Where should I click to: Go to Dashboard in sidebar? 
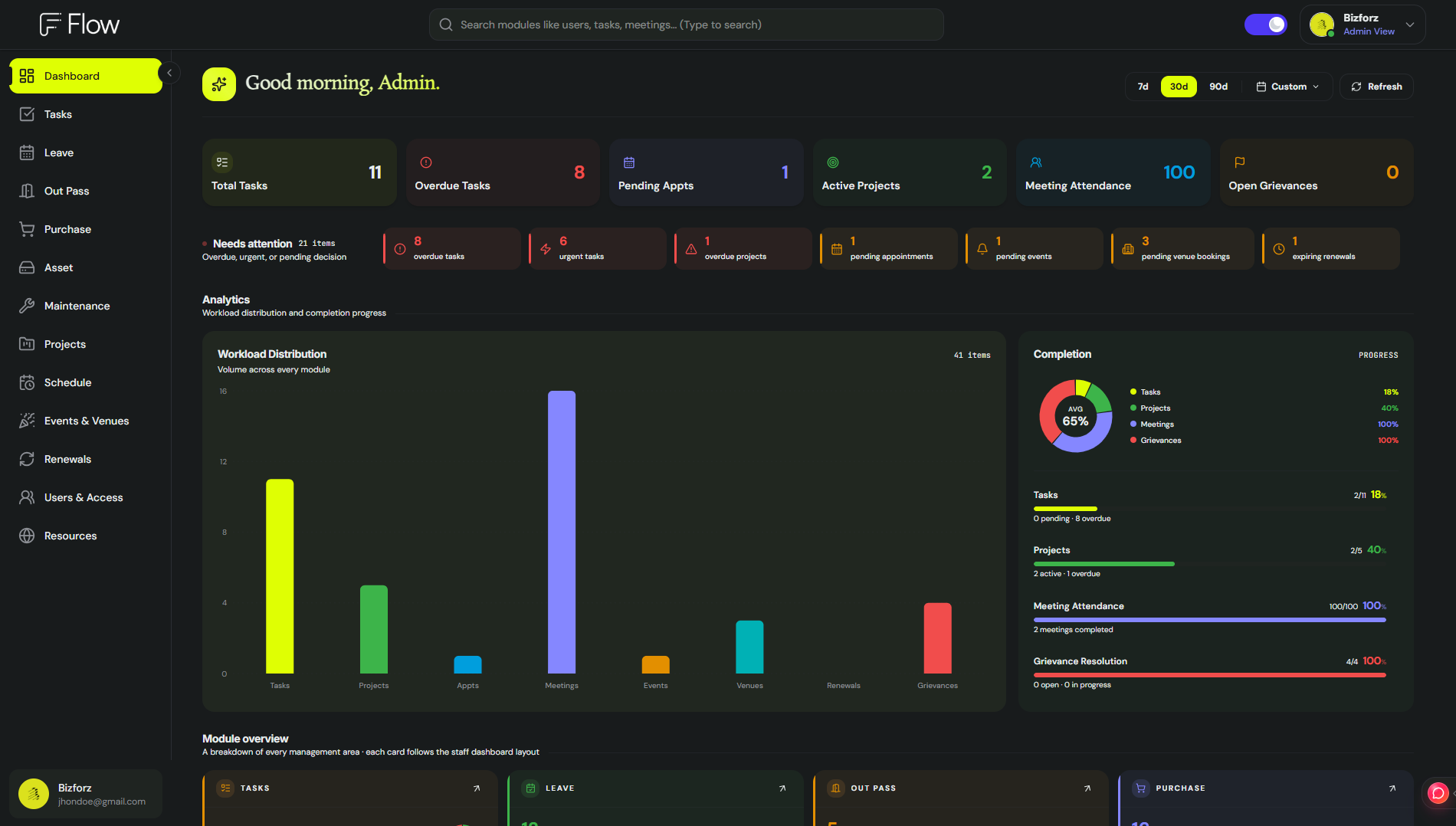tap(86, 76)
